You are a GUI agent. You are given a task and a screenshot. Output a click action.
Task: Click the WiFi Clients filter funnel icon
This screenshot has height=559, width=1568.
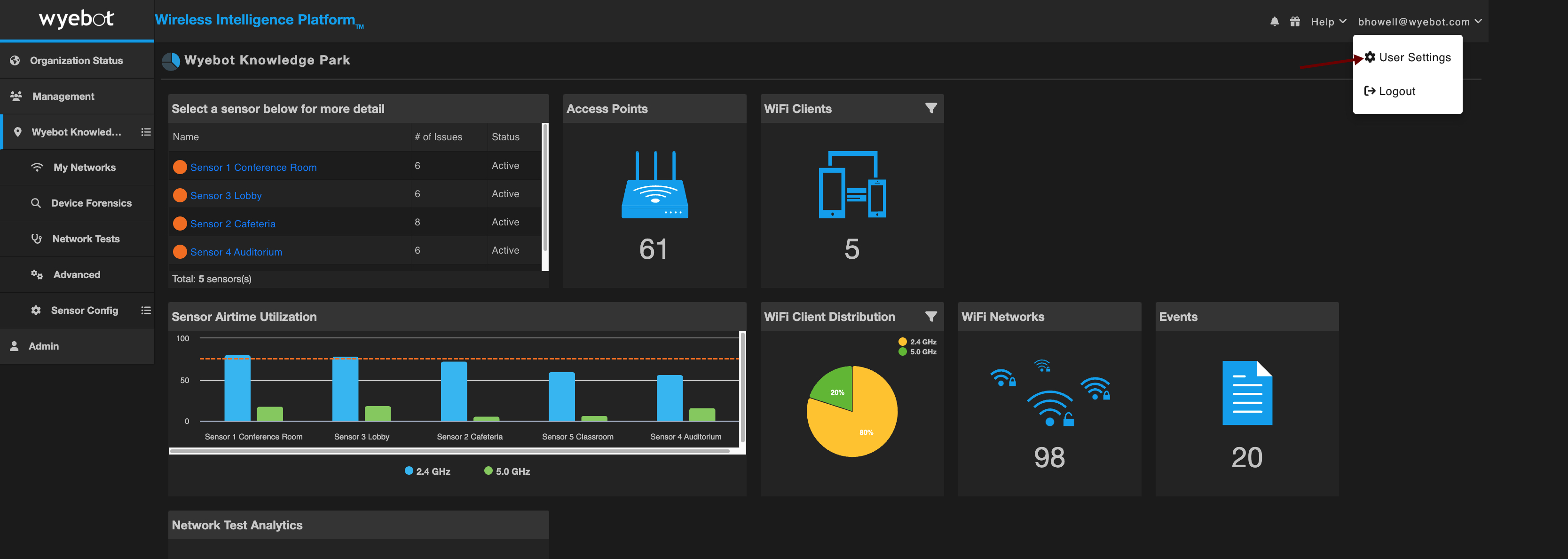931,108
